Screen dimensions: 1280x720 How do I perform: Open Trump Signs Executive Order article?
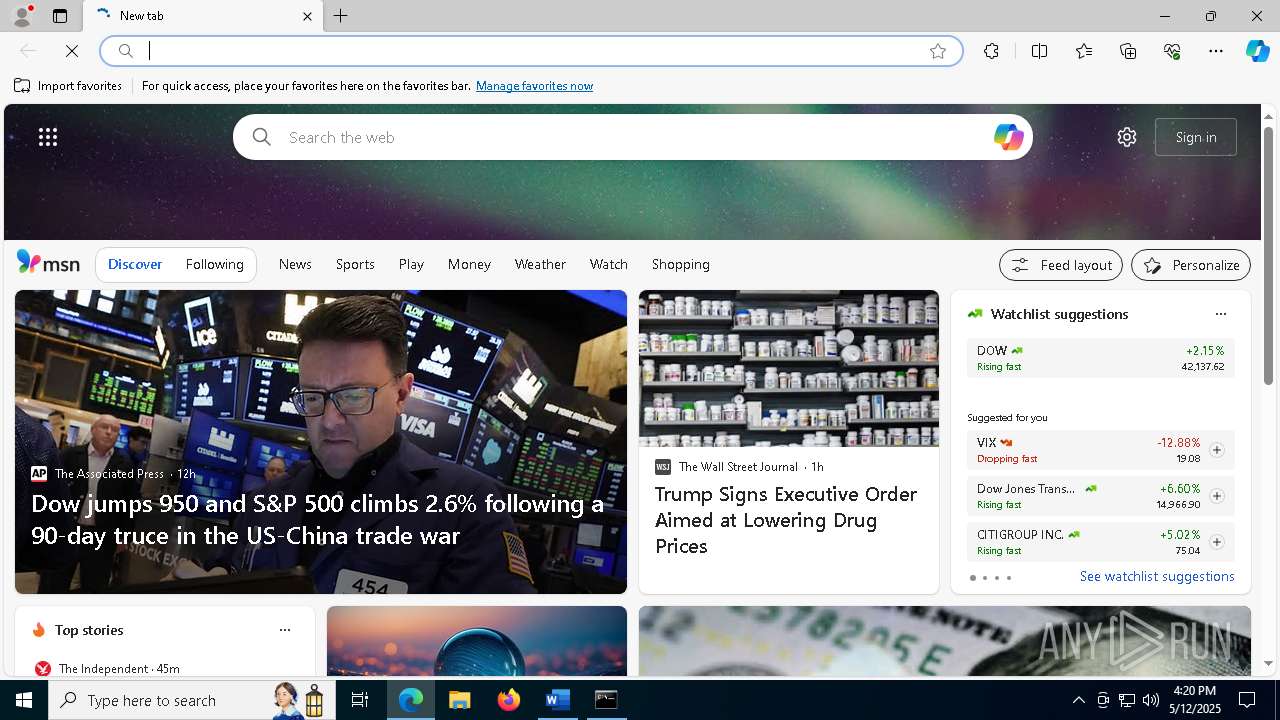click(786, 520)
